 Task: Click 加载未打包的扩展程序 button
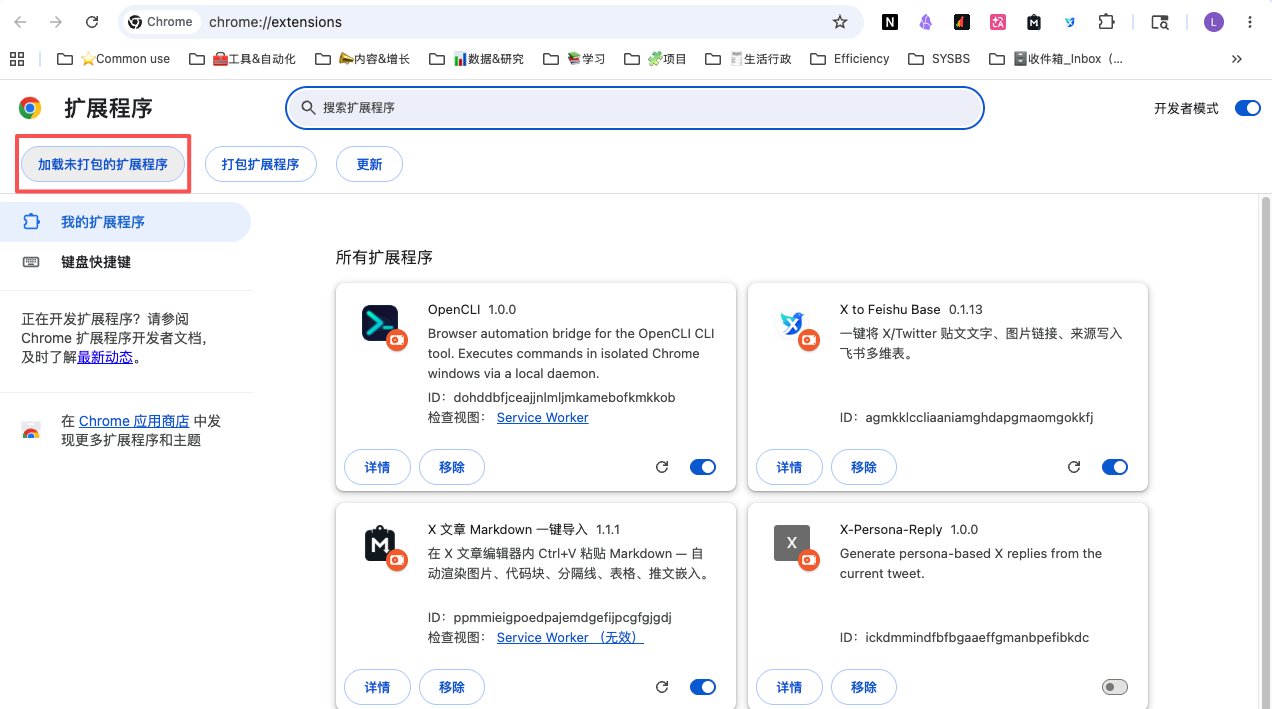click(x=103, y=164)
